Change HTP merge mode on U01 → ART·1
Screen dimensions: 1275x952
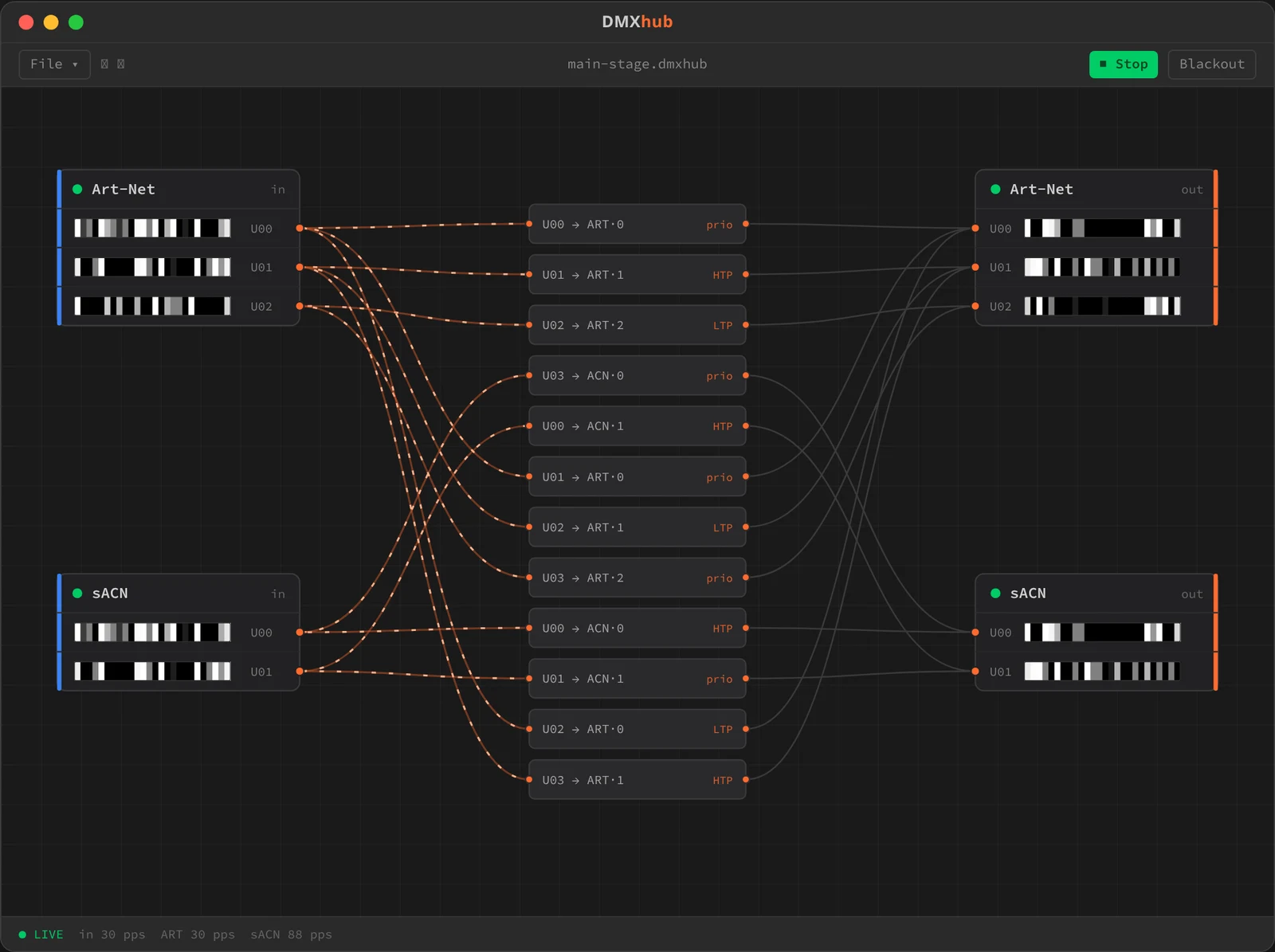pyautogui.click(x=722, y=275)
